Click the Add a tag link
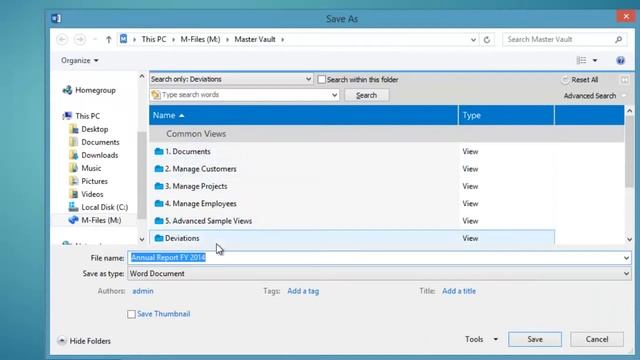Viewport: 640px width, 360px height. tap(303, 291)
